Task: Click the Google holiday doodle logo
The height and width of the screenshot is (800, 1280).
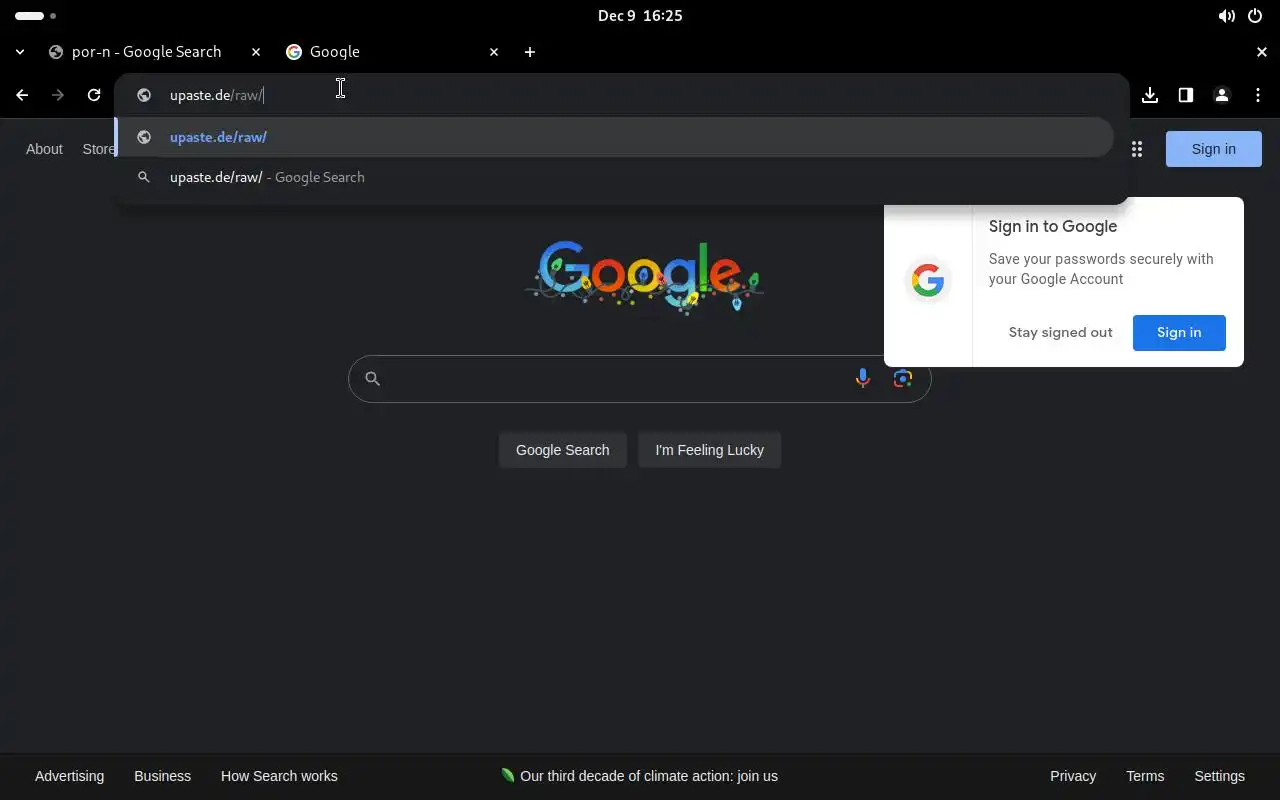Action: (644, 276)
